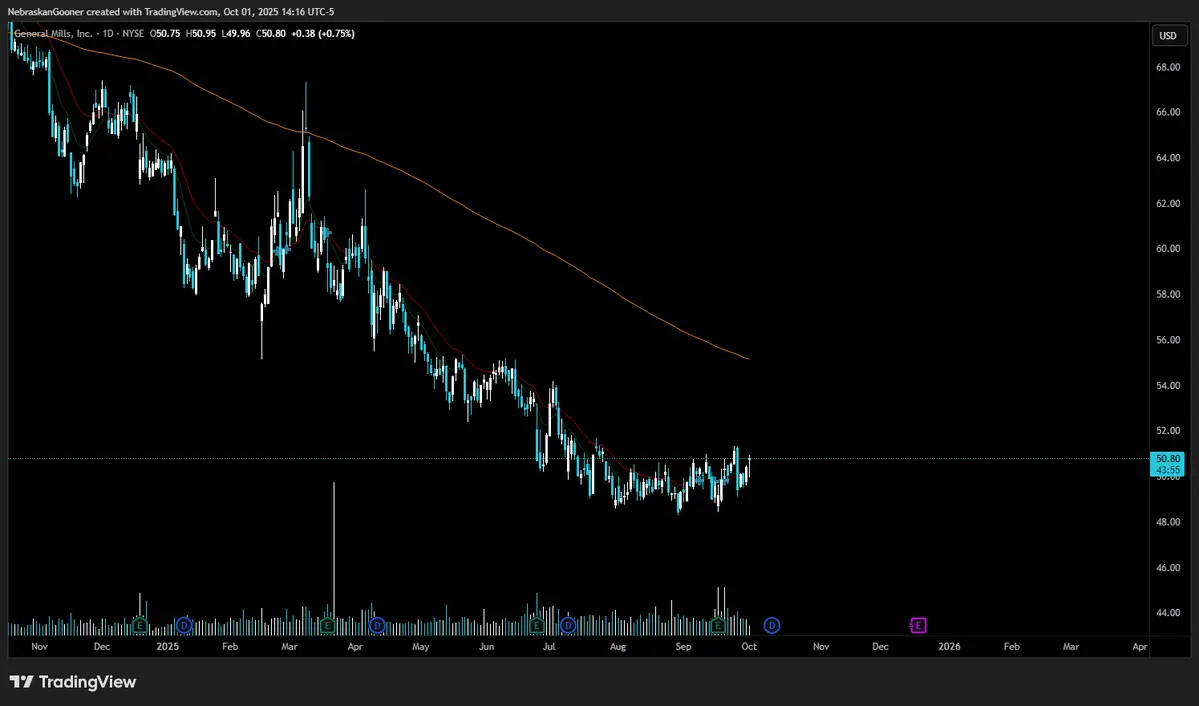The image size is (1199, 706).
Task: Click the Oct label on the time axis
Action: point(749,647)
